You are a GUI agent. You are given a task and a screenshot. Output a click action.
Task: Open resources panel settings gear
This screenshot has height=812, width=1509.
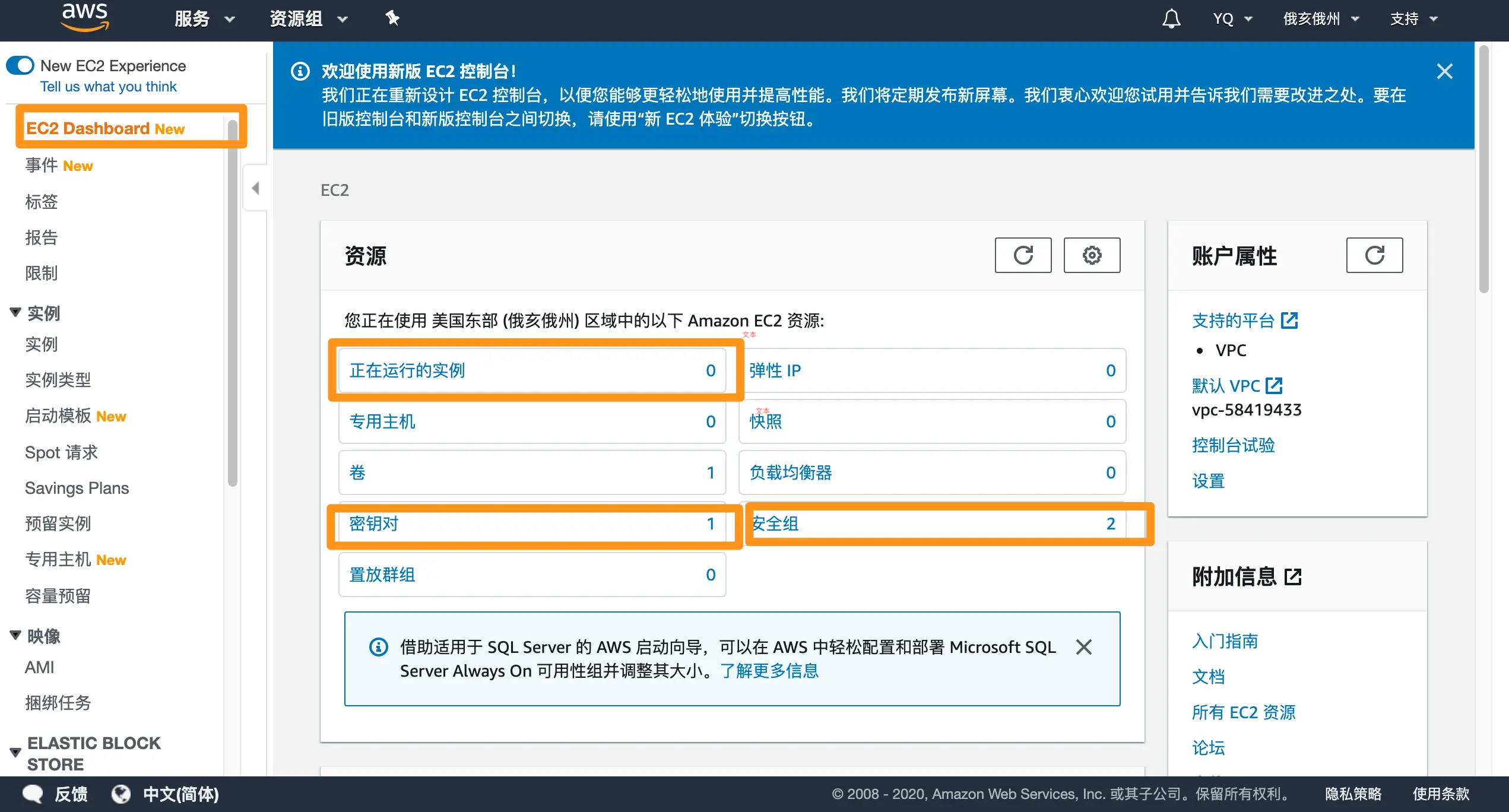(1092, 255)
